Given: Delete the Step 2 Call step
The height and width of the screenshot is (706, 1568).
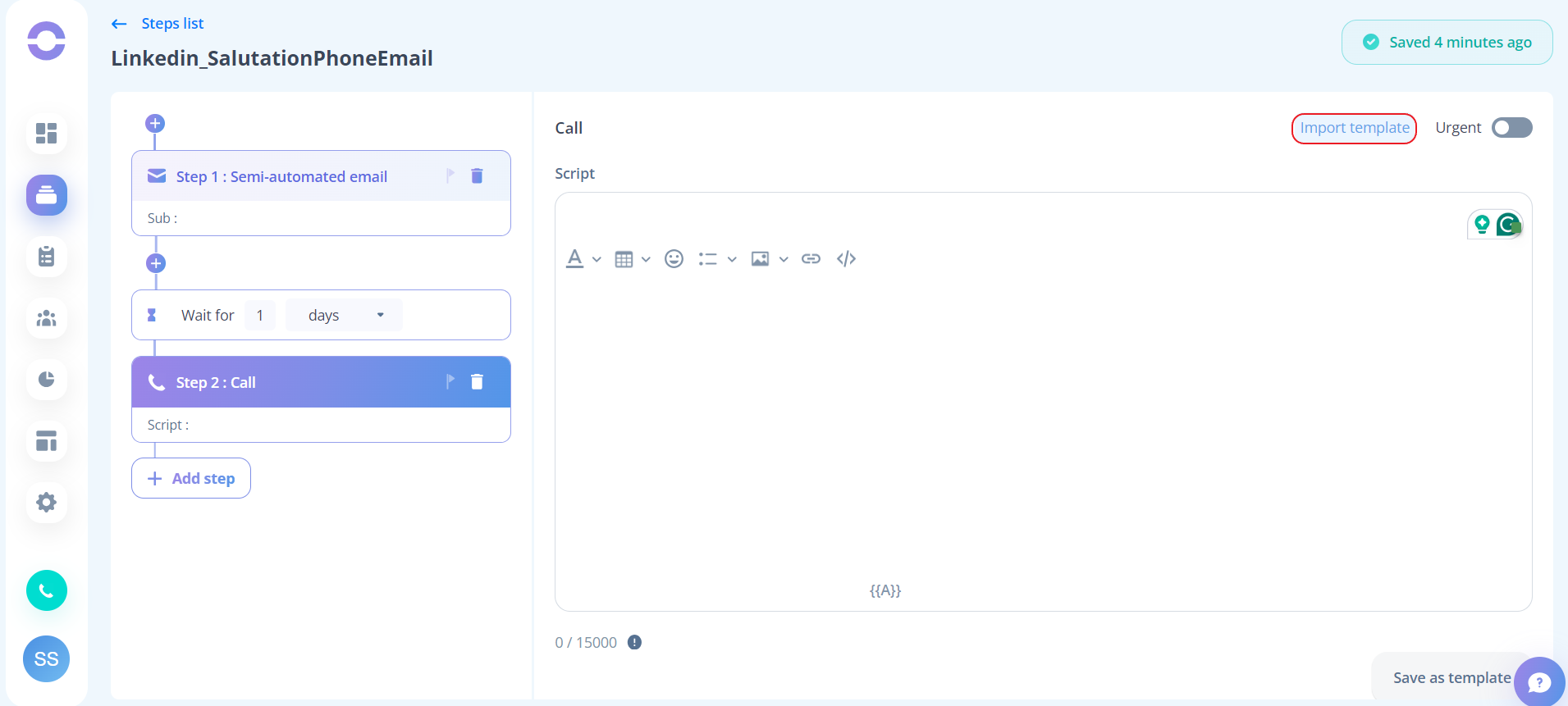Looking at the screenshot, I should point(477,381).
